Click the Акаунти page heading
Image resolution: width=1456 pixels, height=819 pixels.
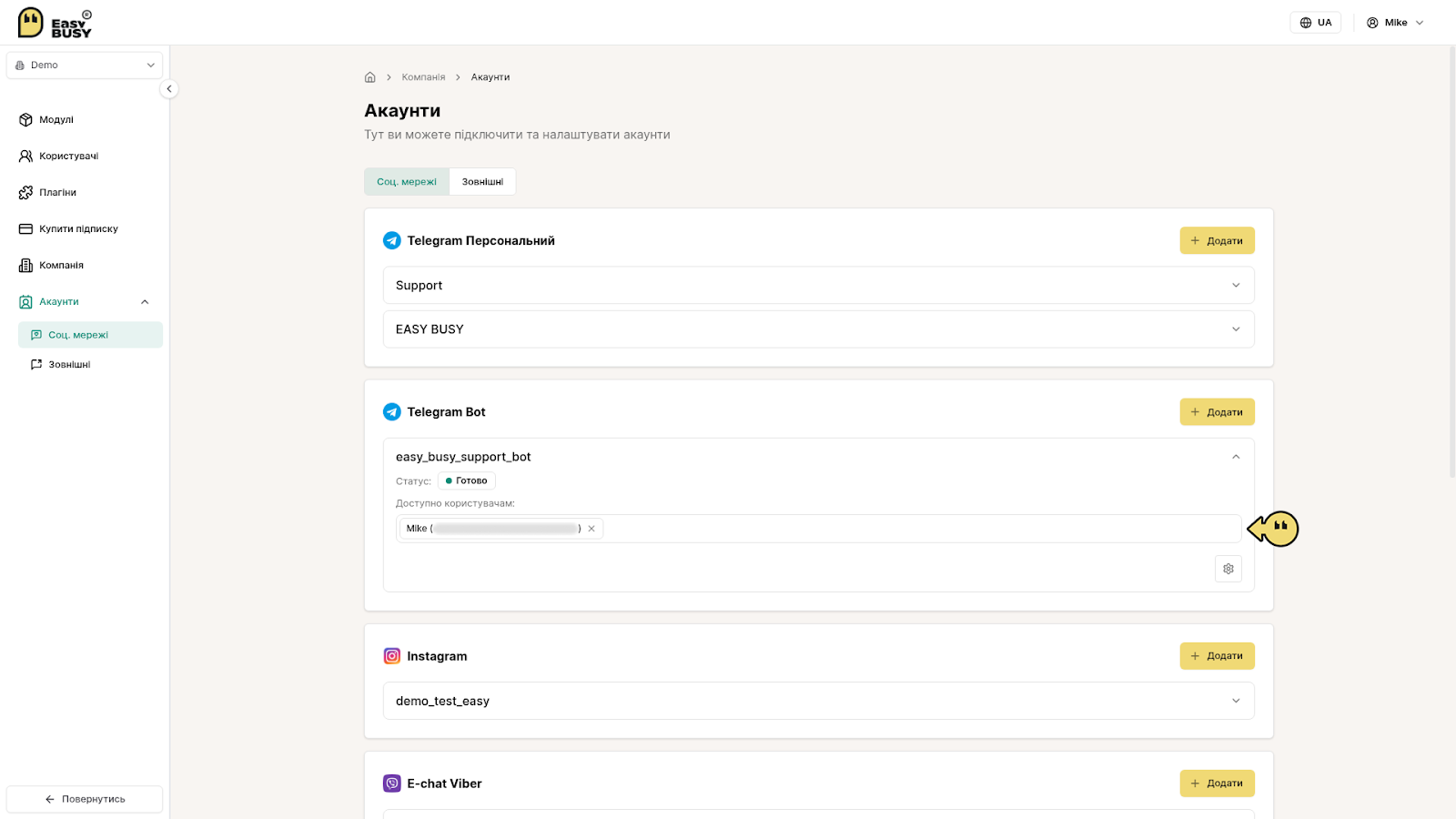click(x=402, y=110)
